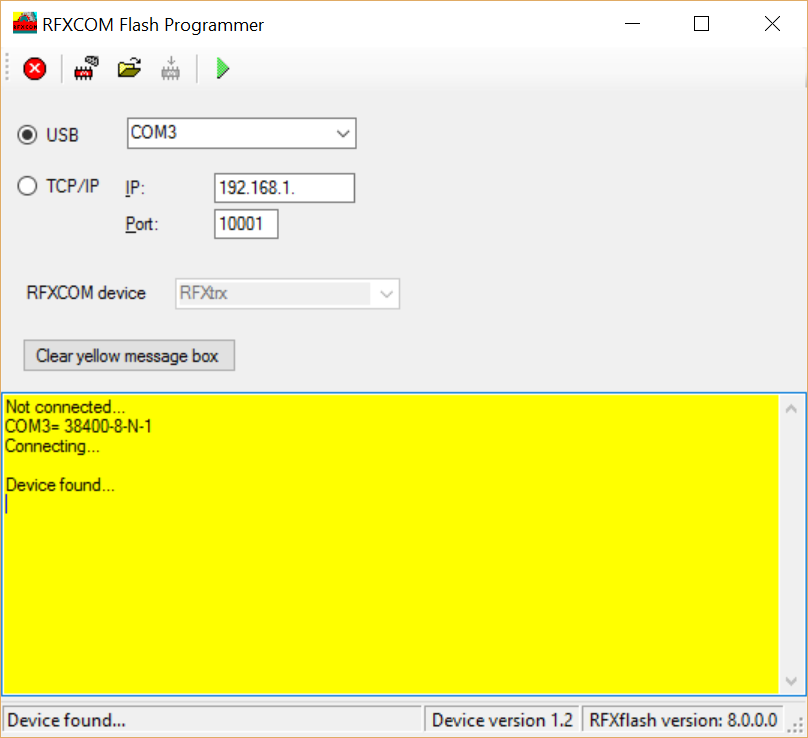The height and width of the screenshot is (738, 808).
Task: Click 'Device version 1.2' status entry
Action: pos(502,720)
